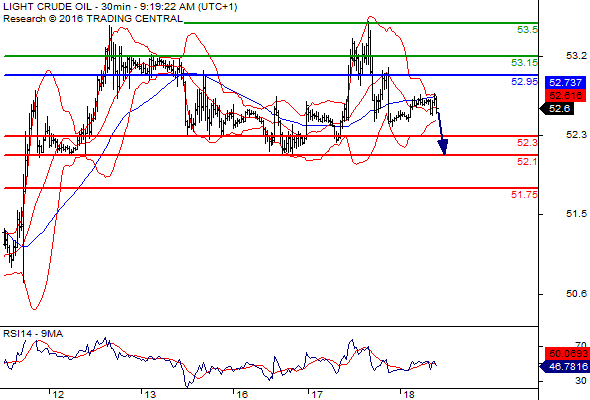
Task: Click the red 50.0693 RSI value tag
Action: pyautogui.click(x=566, y=353)
